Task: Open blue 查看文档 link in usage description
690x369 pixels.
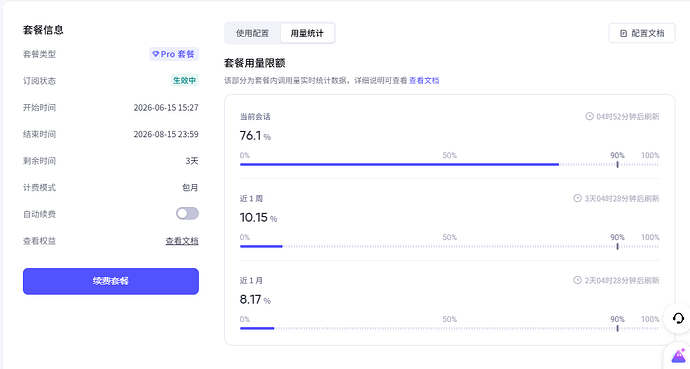Action: 424,80
